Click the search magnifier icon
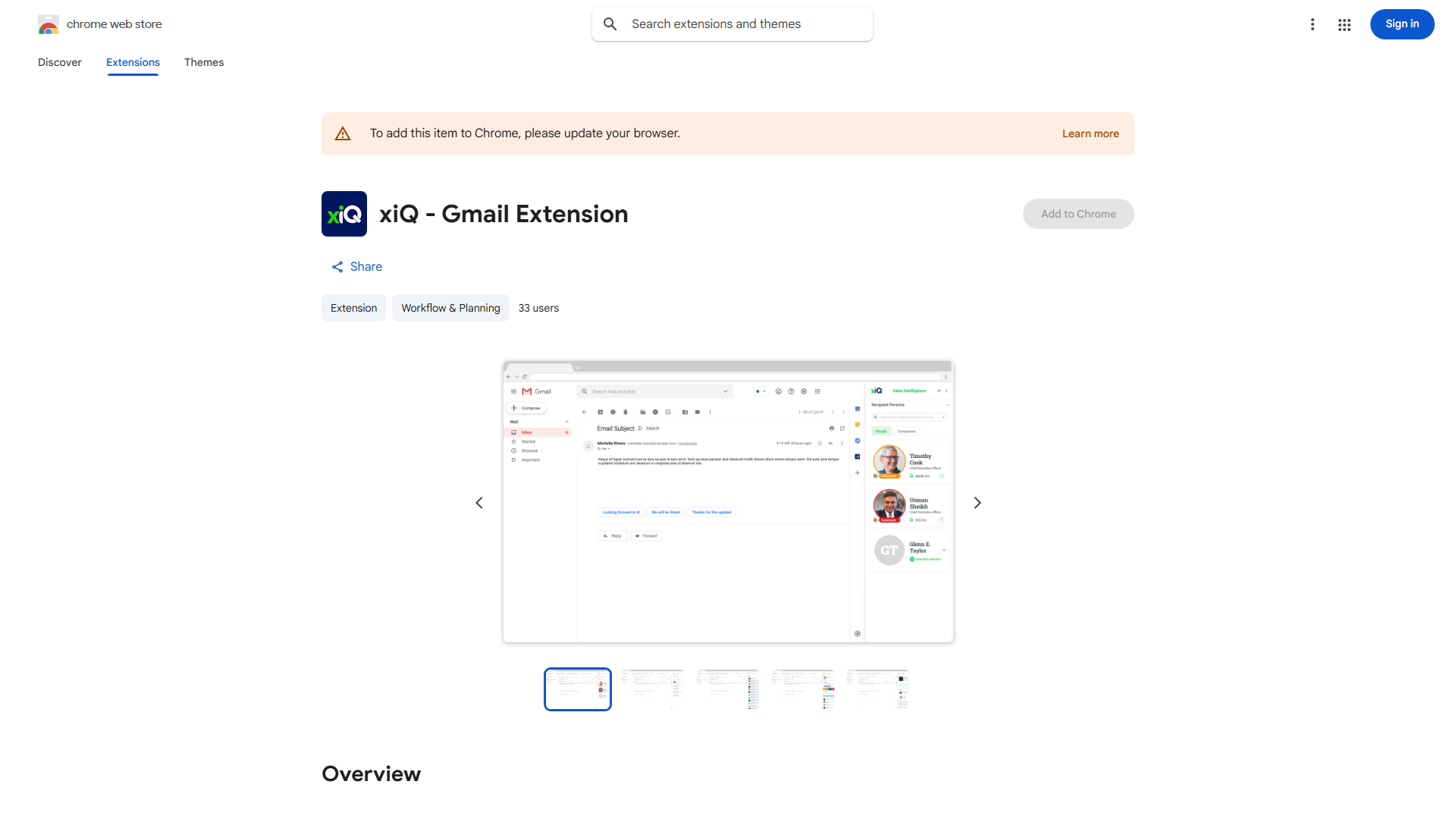The height and width of the screenshot is (819, 1456). (x=610, y=24)
